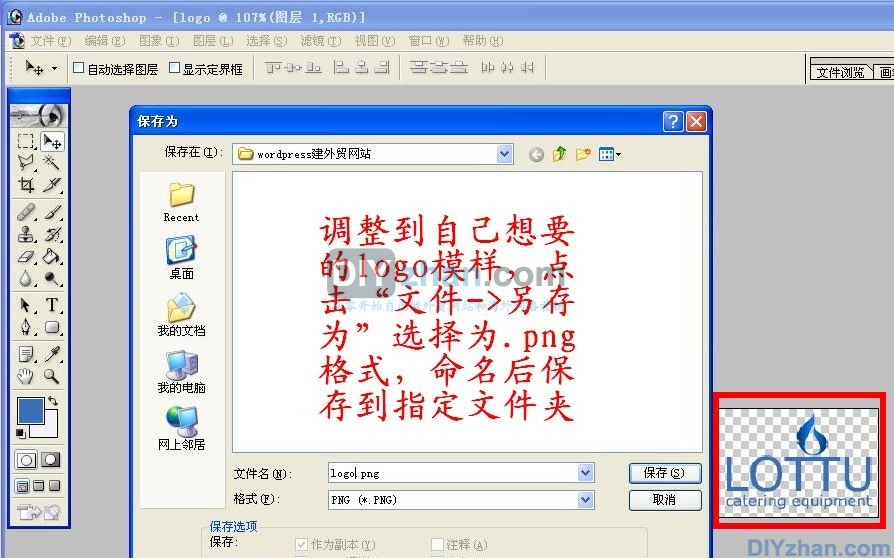Choose the Paint Bucket tool

coord(52,257)
